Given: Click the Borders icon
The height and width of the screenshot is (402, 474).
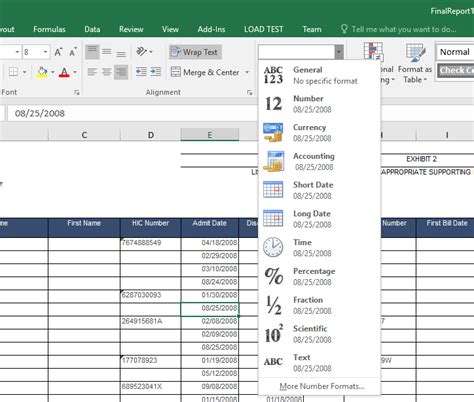Looking at the screenshot, I should [x=14, y=72].
